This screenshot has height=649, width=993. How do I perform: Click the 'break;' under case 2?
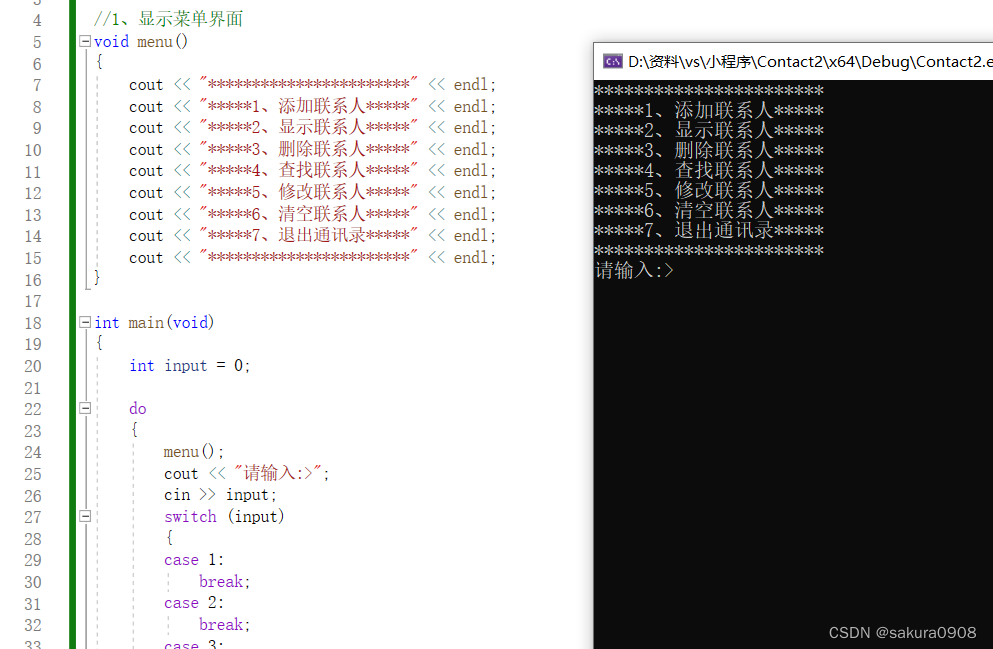[x=225, y=625]
